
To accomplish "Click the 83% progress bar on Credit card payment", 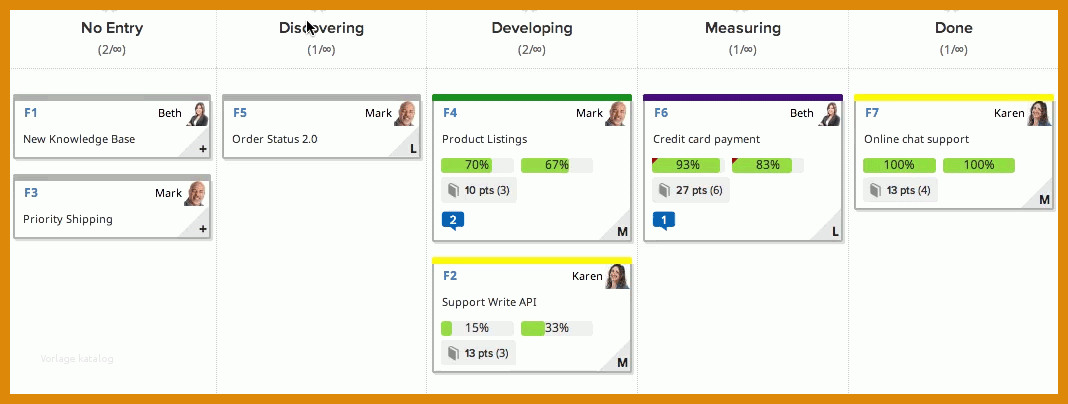I will pyautogui.click(x=768, y=165).
